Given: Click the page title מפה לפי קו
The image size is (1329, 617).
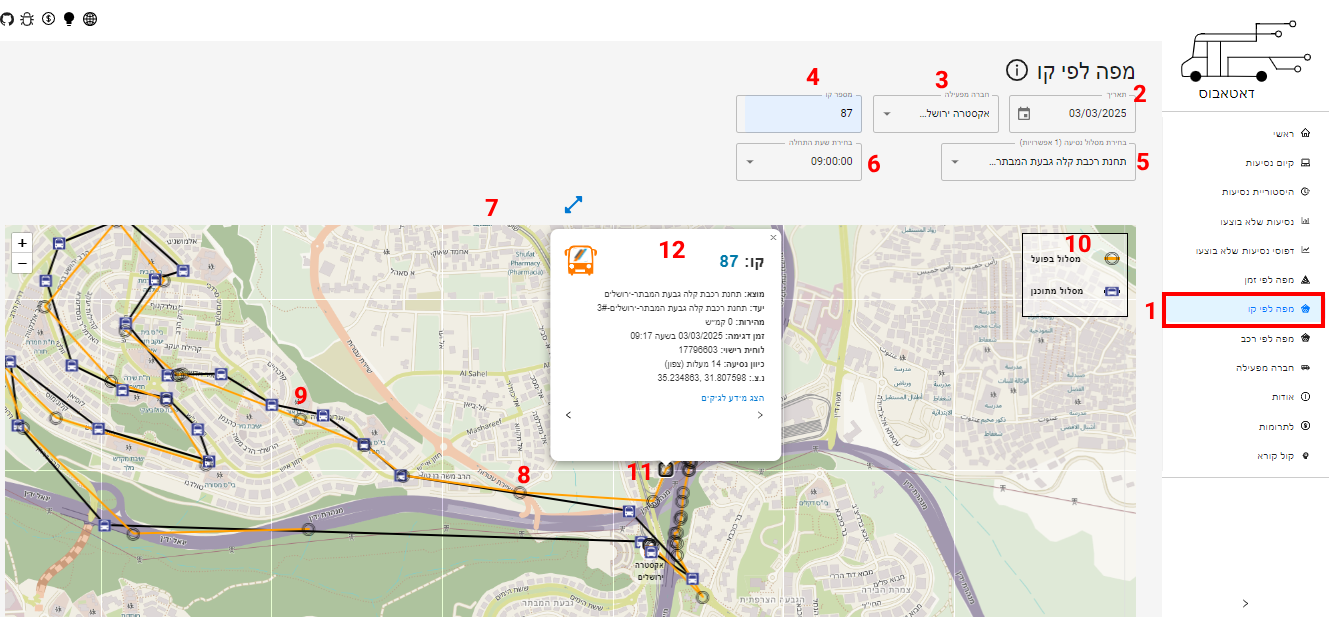Looking at the screenshot, I should pos(1086,71).
